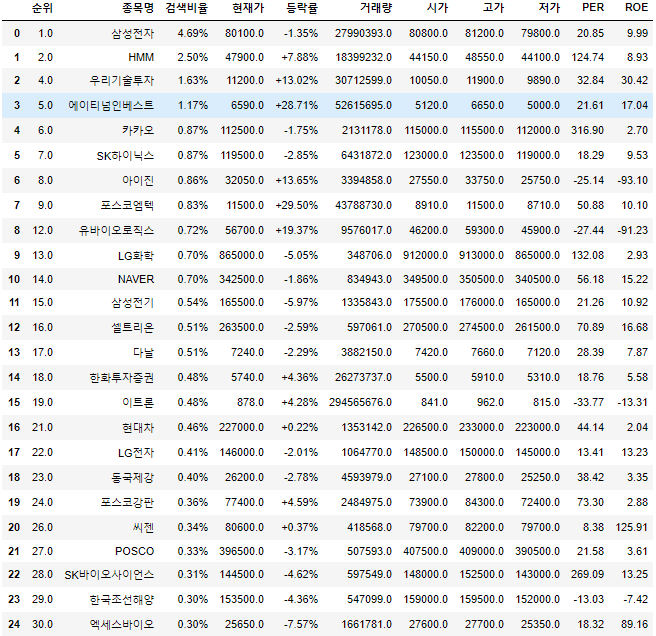The height and width of the screenshot is (636, 656).
Task: Click the 316.90 PER value
Action: point(588,131)
